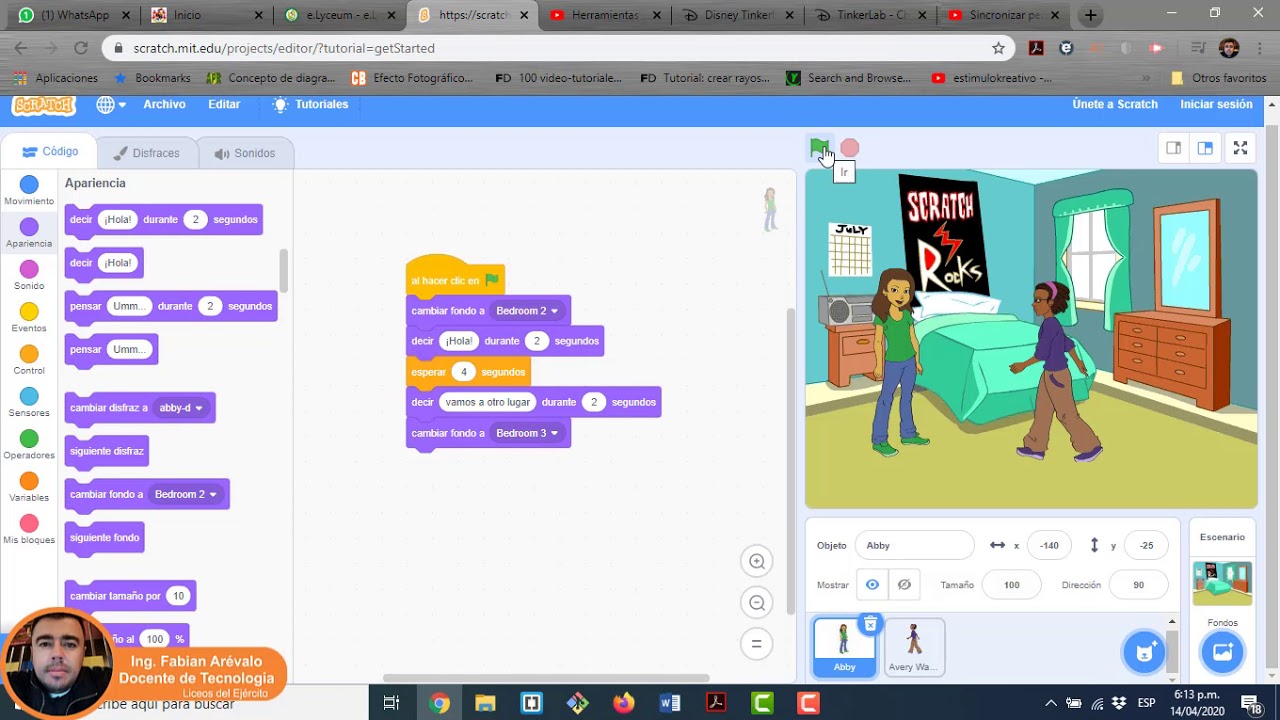Select the Código tab
The height and width of the screenshot is (720, 1280).
(50, 152)
